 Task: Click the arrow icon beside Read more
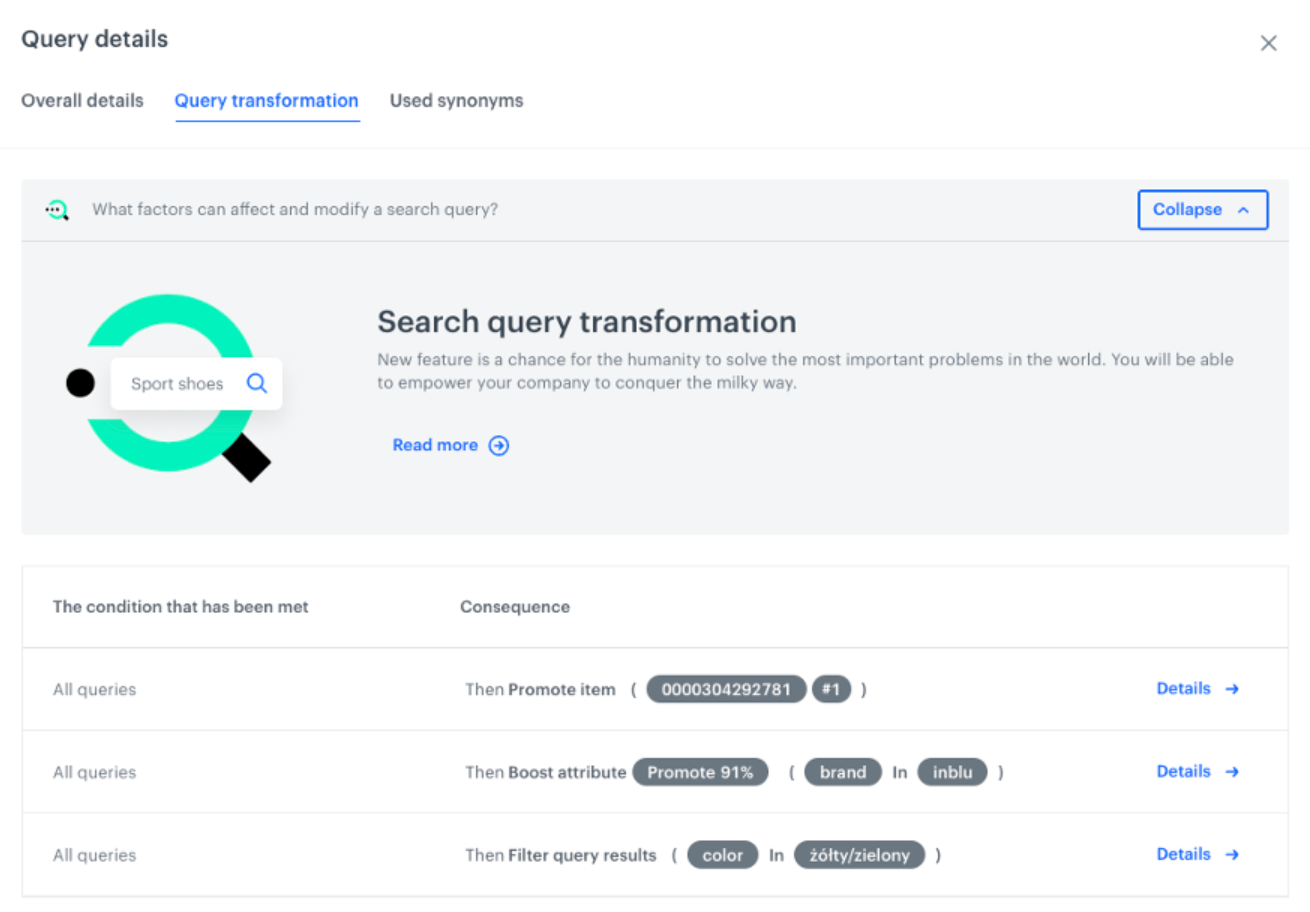(x=498, y=445)
